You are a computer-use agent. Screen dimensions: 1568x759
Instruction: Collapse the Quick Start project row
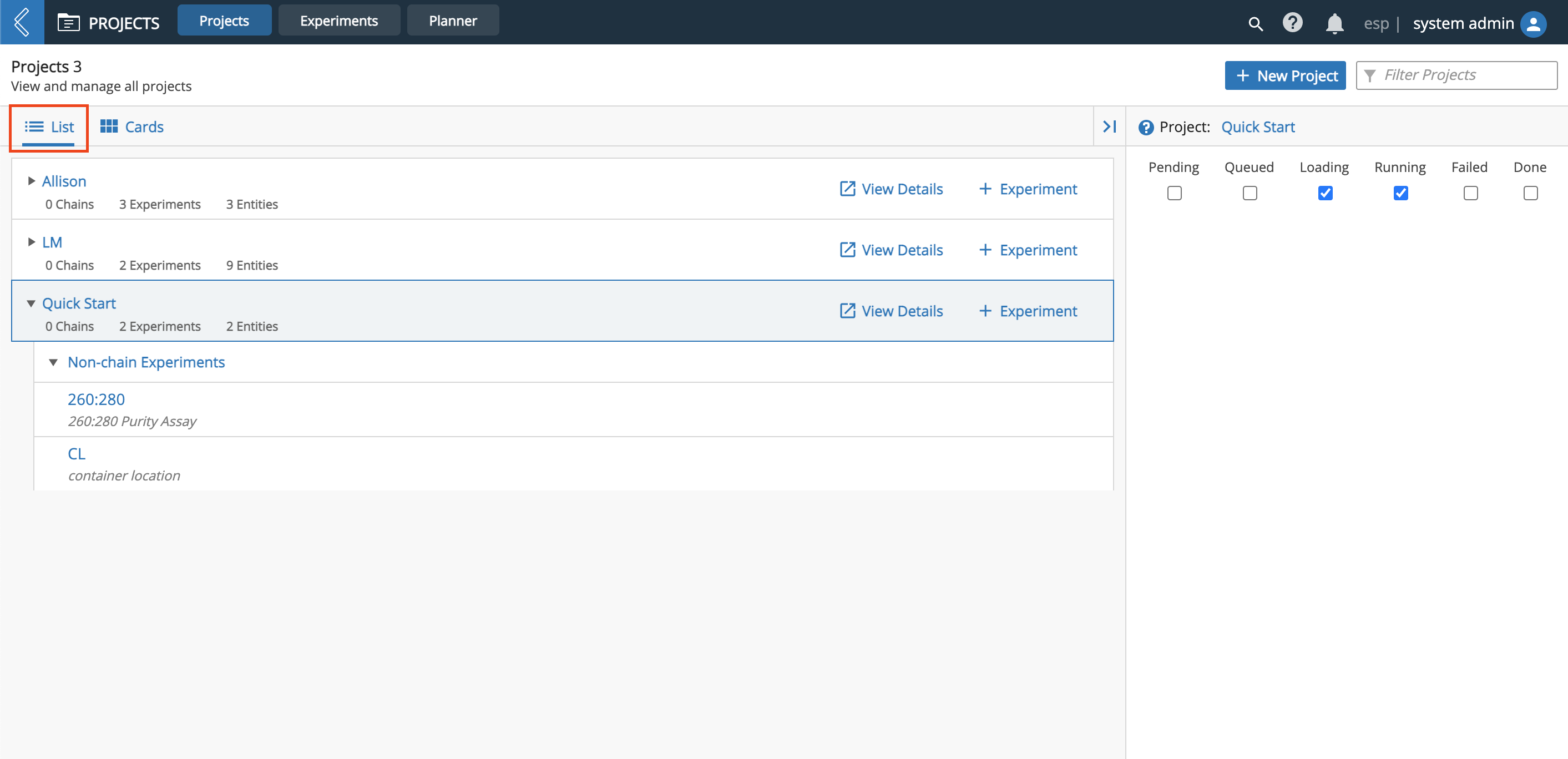[x=31, y=303]
